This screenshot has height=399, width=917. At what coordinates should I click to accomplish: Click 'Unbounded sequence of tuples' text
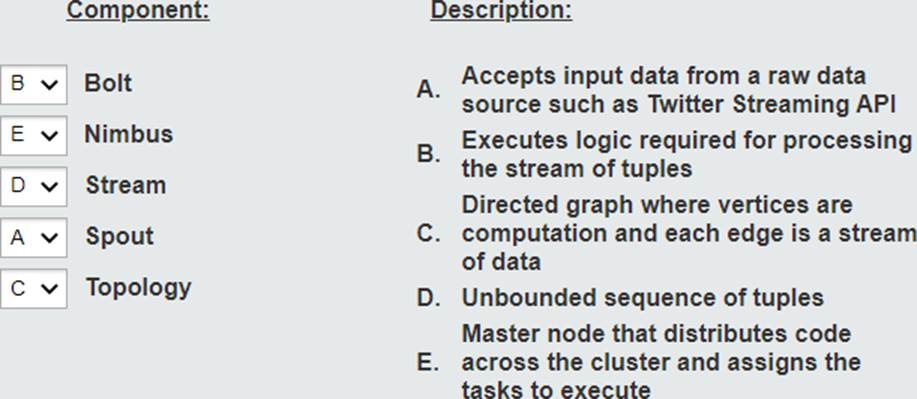[643, 298]
